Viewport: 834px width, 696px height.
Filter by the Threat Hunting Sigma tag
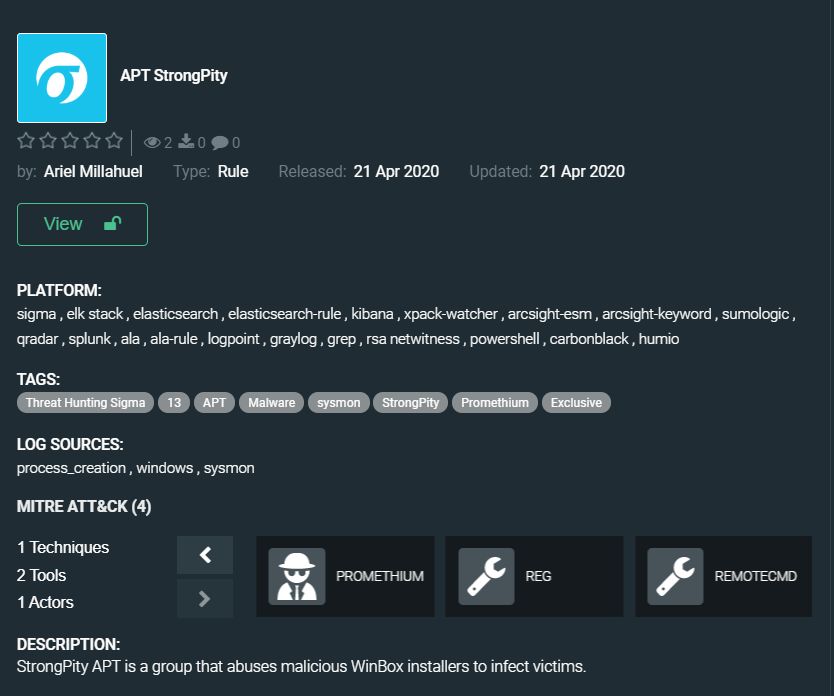pyautogui.click(x=85, y=402)
